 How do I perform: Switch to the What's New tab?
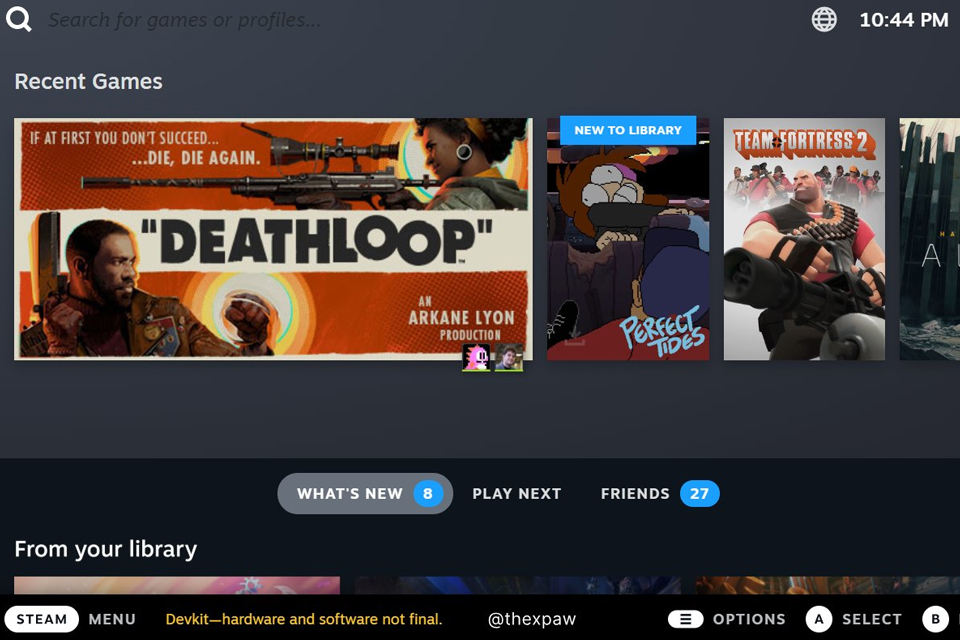(x=365, y=494)
